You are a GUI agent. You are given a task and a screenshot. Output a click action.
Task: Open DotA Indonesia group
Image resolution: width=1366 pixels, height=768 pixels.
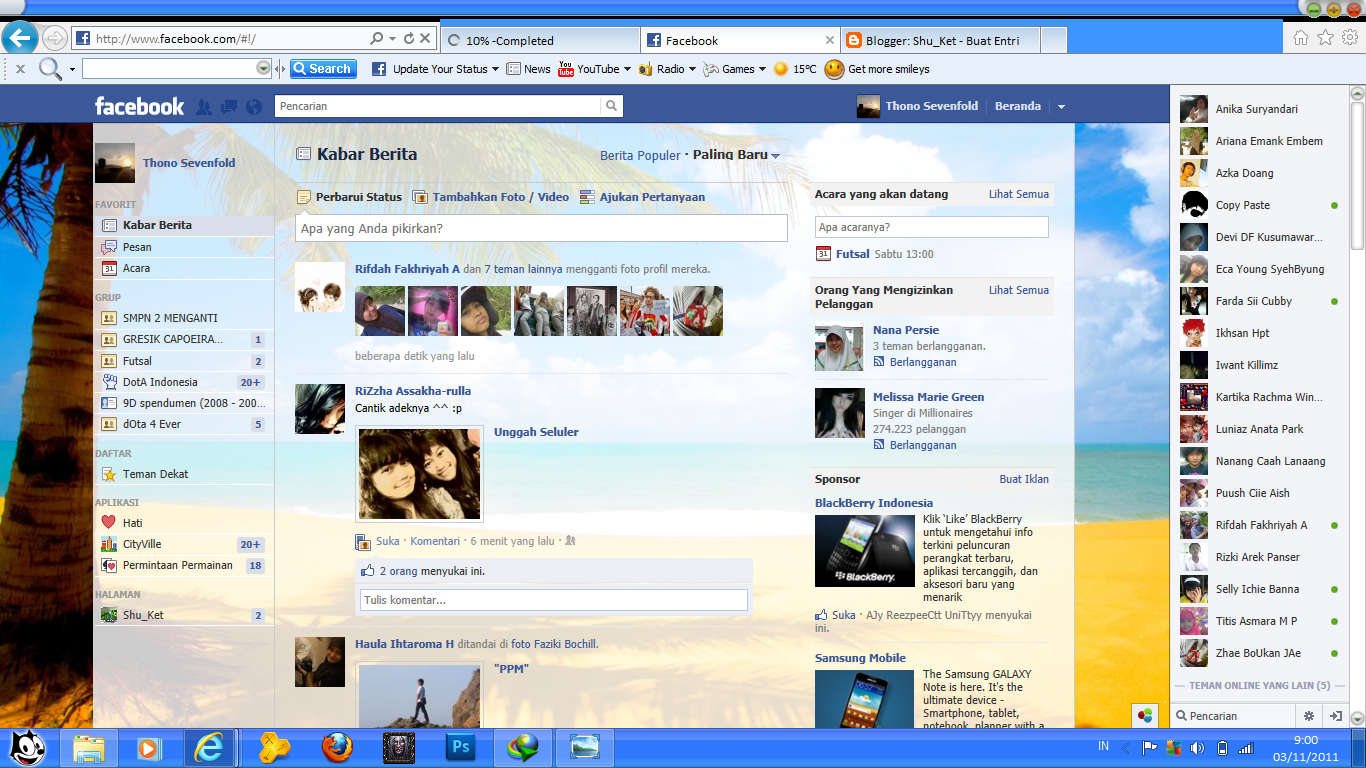(184, 382)
